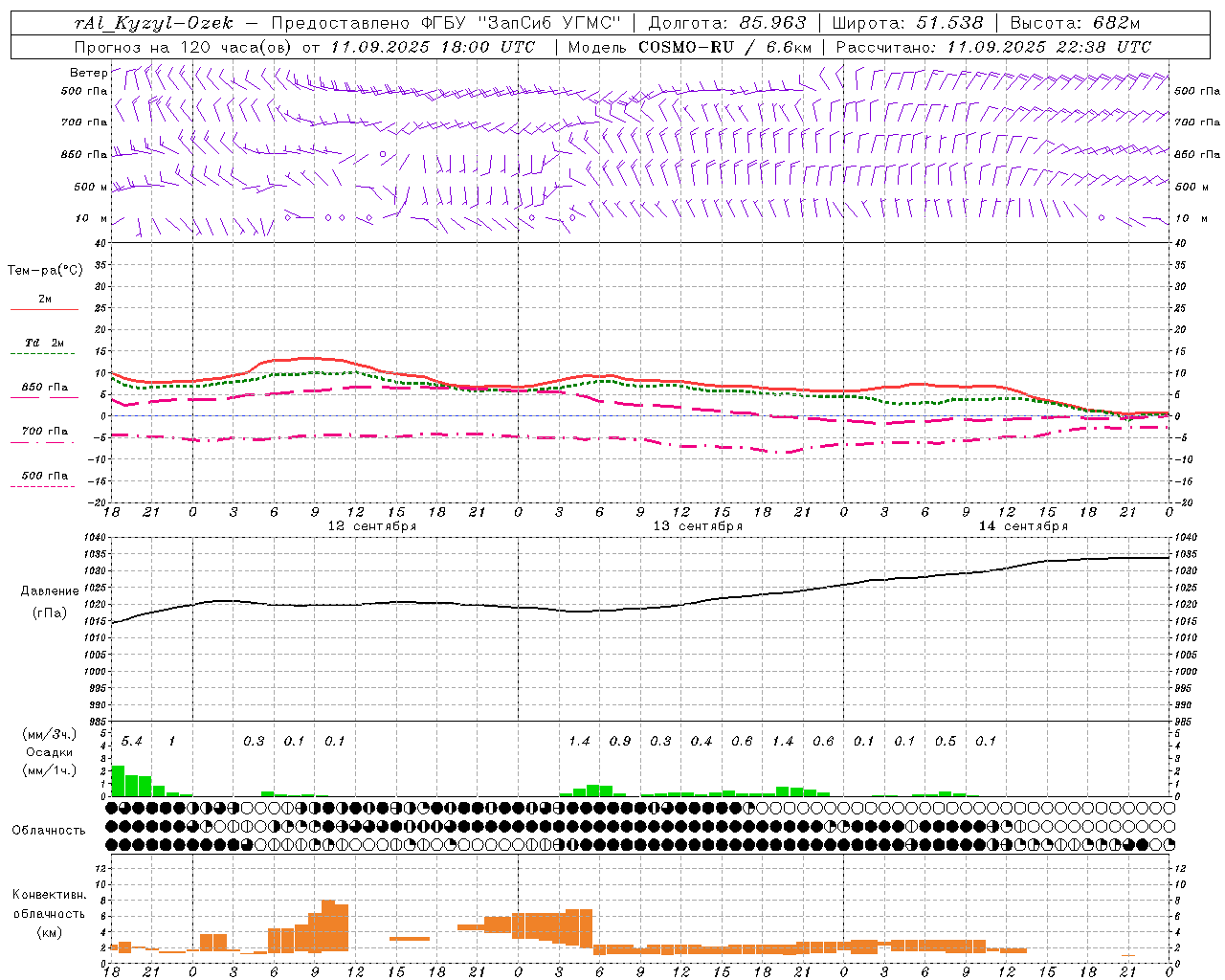Viewport: 1225px width, 980px height.
Task: Click the 0.9 precipitation value
Action: [620, 742]
